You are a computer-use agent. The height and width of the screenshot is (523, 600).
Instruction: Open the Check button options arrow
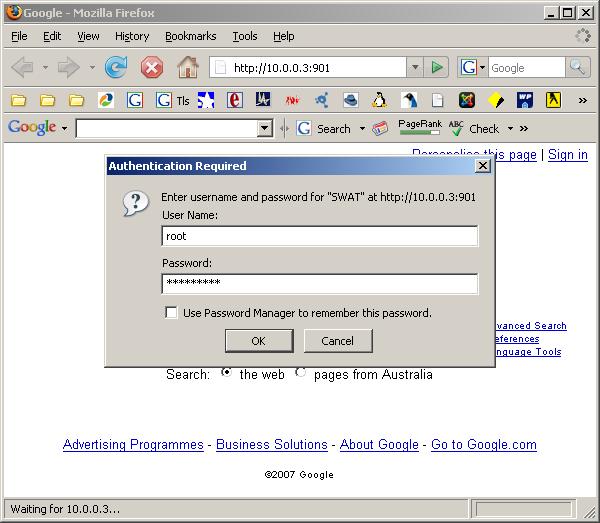pyautogui.click(x=510, y=129)
